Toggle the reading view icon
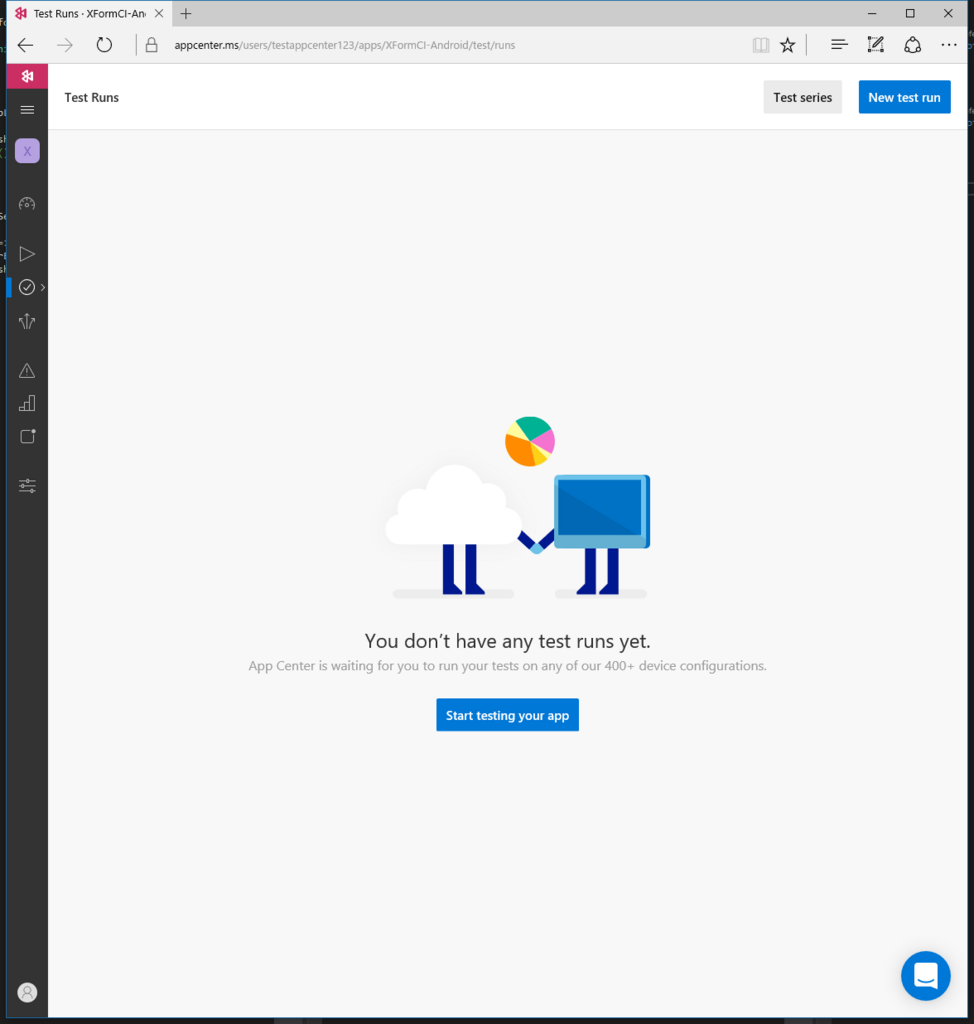Image resolution: width=974 pixels, height=1024 pixels. 760,45
